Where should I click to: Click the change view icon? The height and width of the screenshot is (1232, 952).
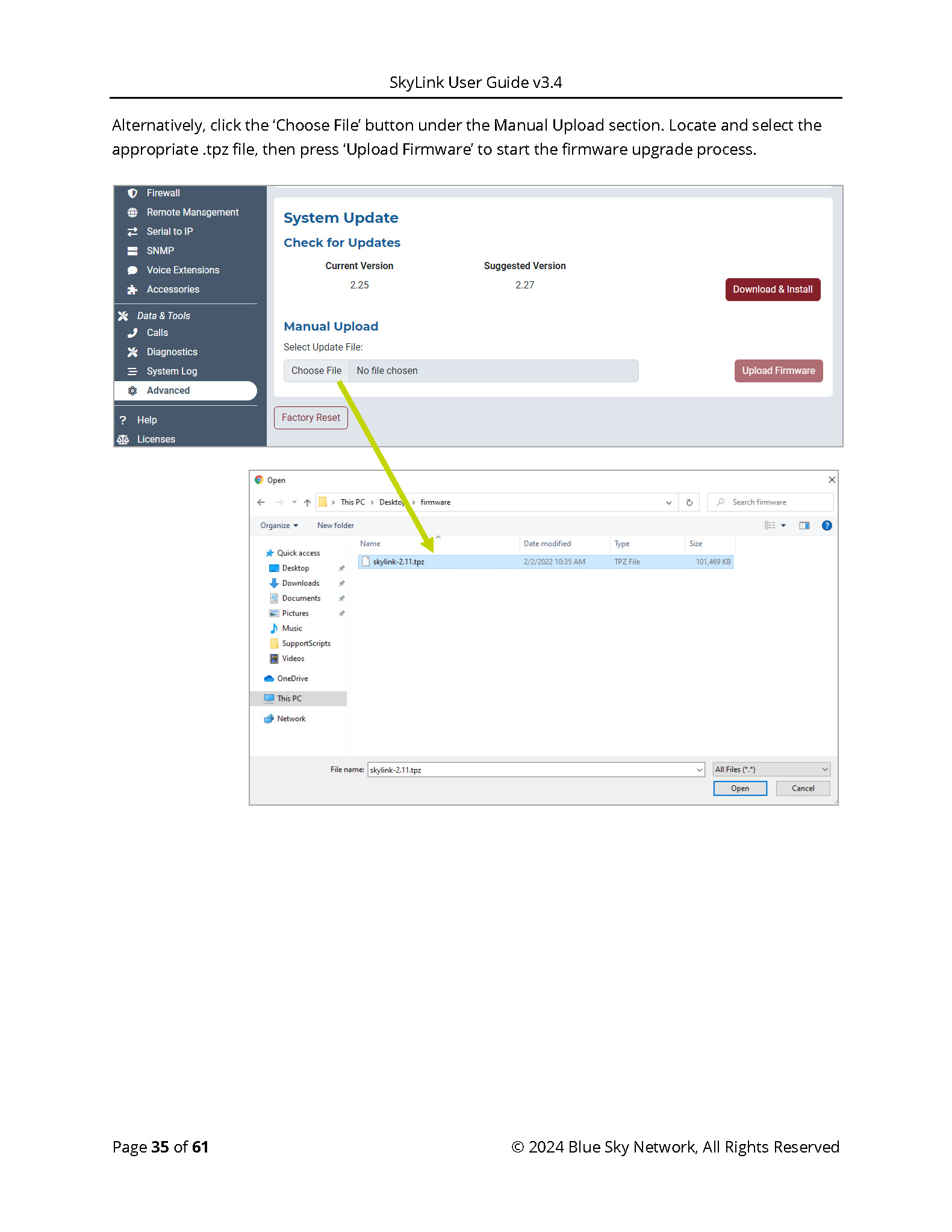pos(770,526)
